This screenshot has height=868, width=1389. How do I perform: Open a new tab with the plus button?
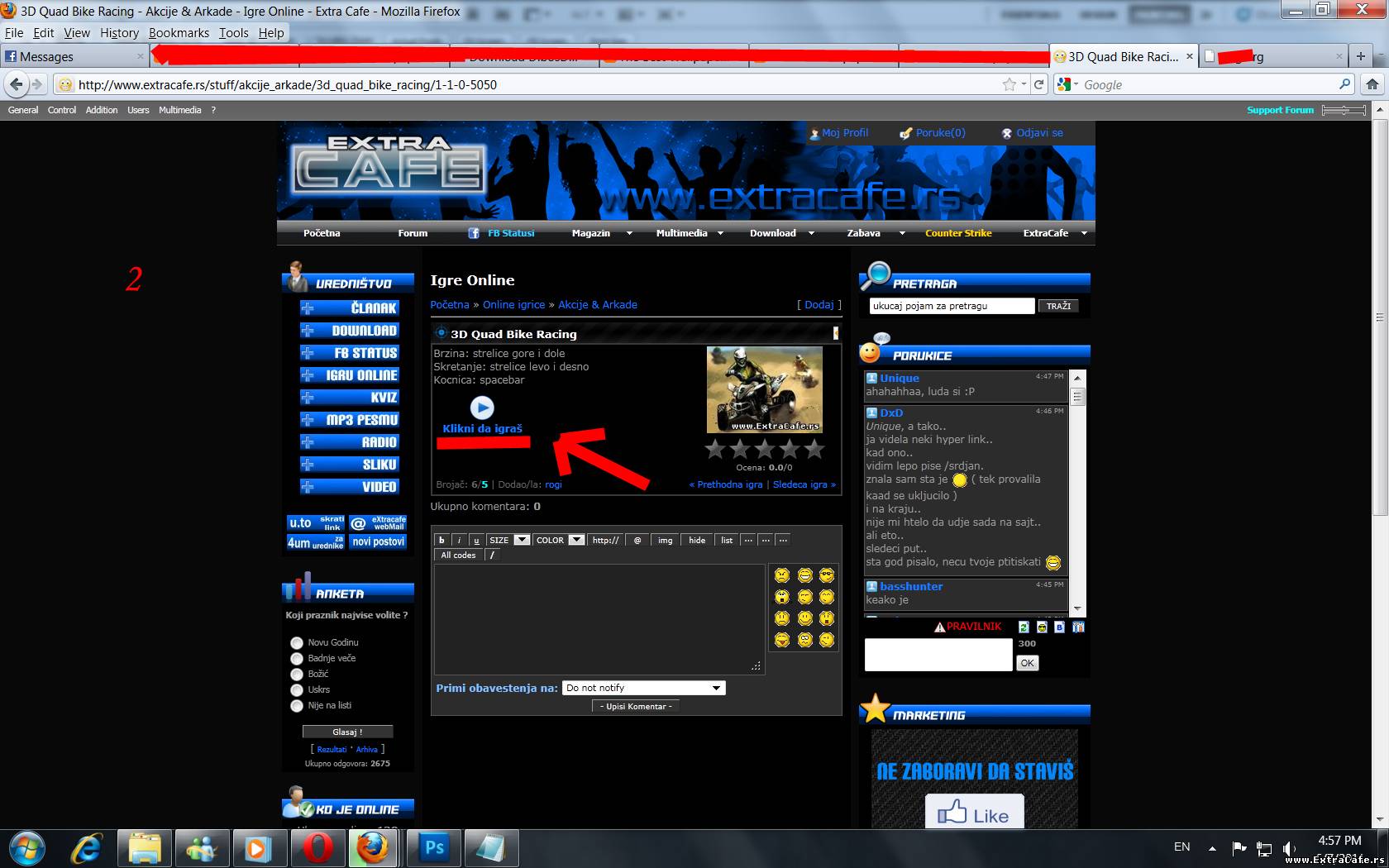1360,56
